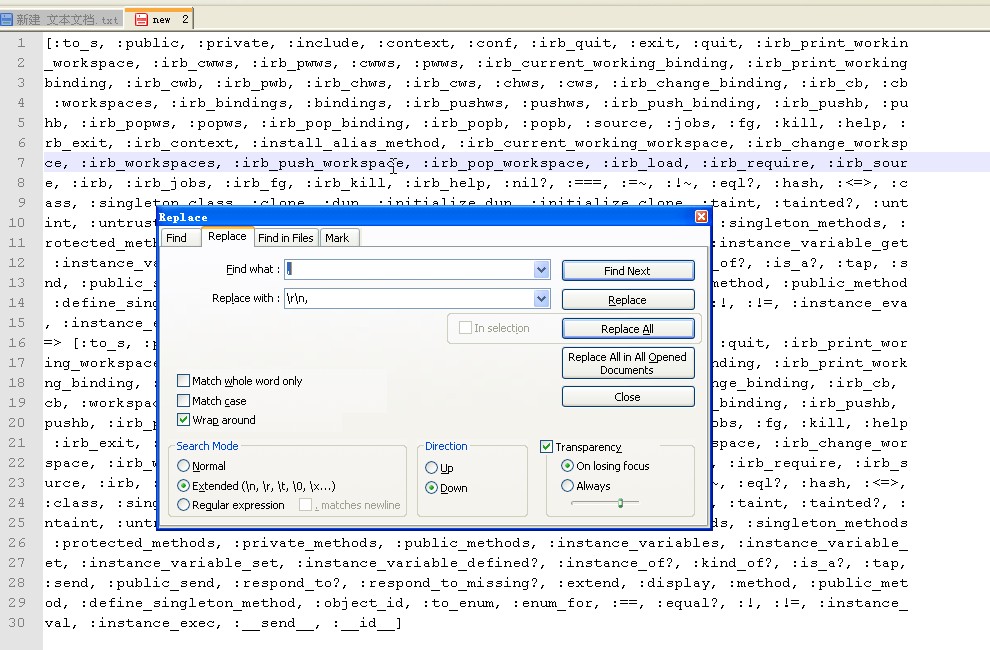Switch to the Find in Files tab
Screen dimensions: 990x650
[x=285, y=237]
